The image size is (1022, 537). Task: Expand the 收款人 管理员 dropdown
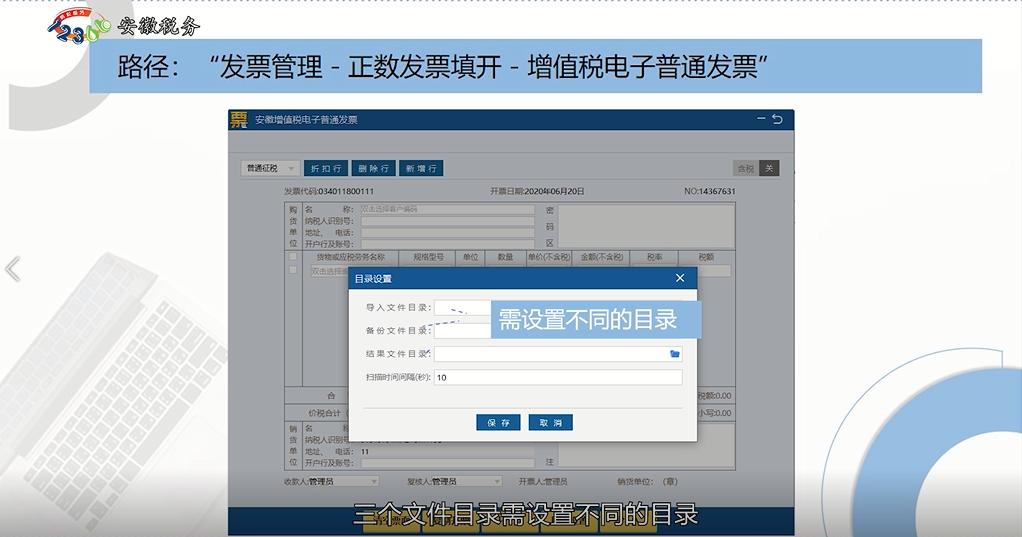(343, 481)
